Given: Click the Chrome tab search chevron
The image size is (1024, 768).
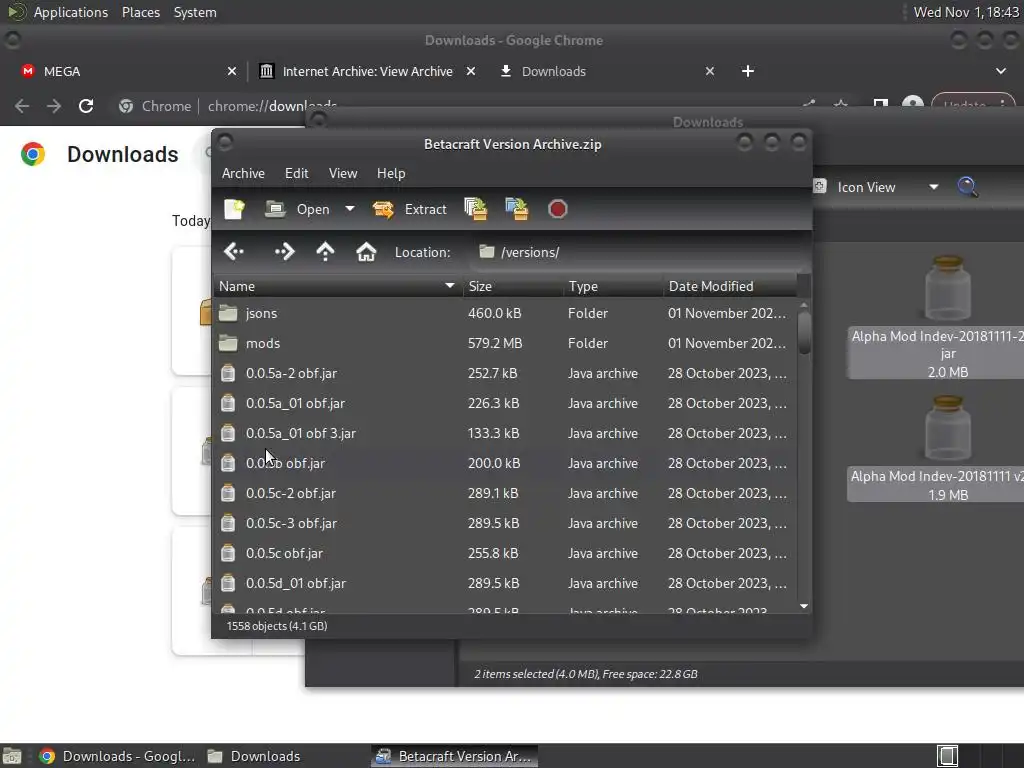Looking at the screenshot, I should click(x=1001, y=71).
